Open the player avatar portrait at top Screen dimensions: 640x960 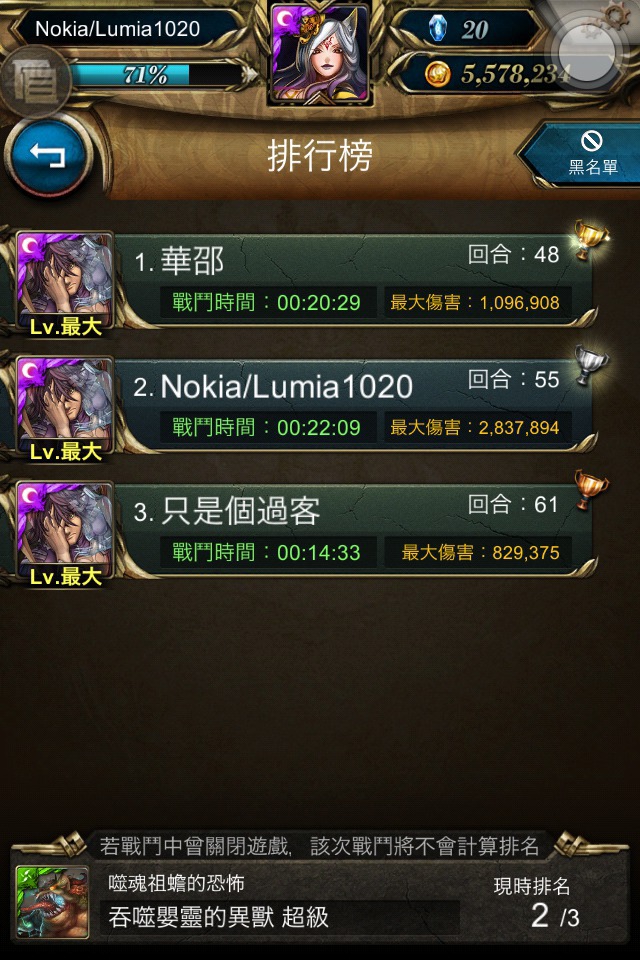tap(320, 53)
